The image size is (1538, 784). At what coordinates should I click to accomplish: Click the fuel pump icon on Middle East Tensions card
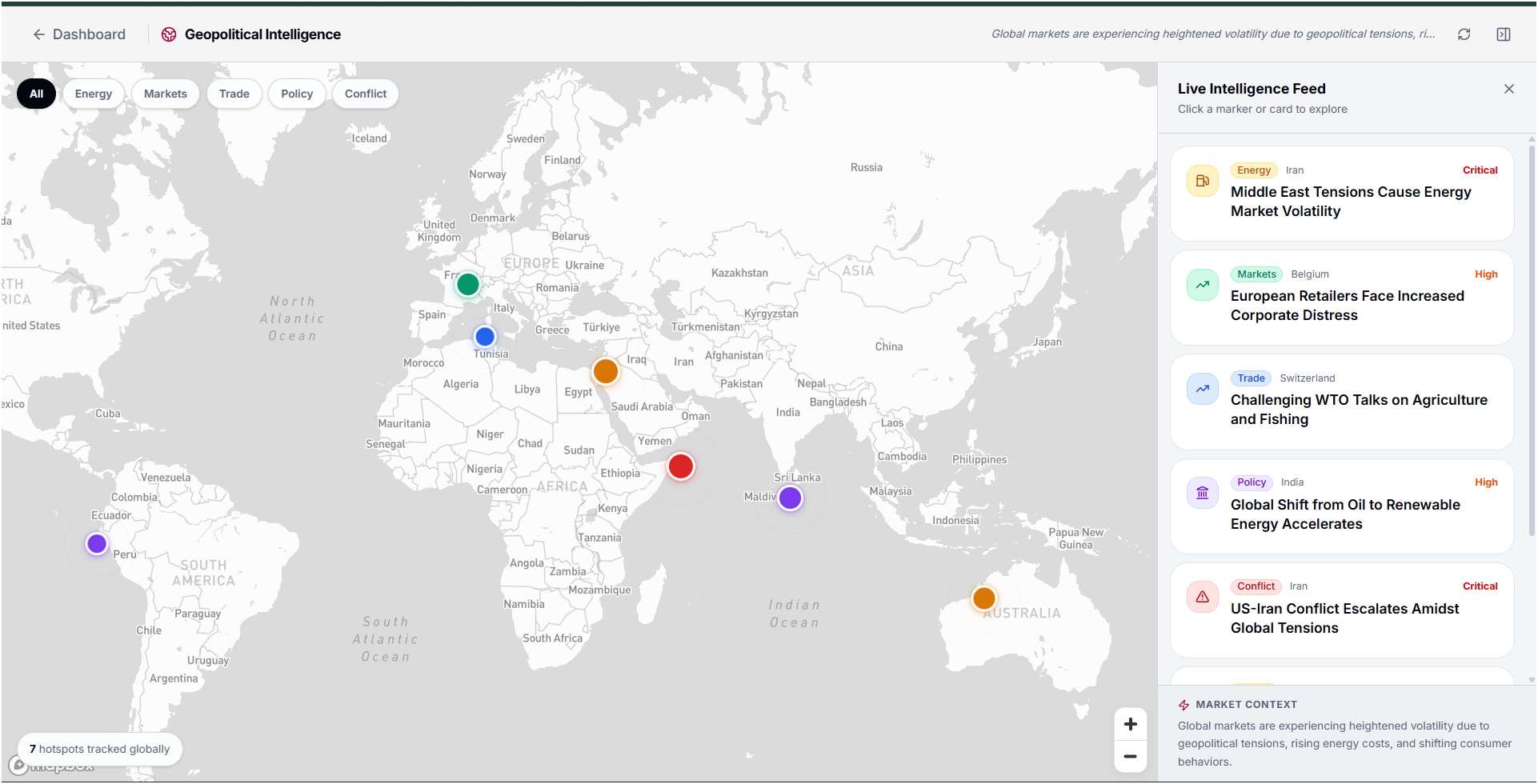1203,181
